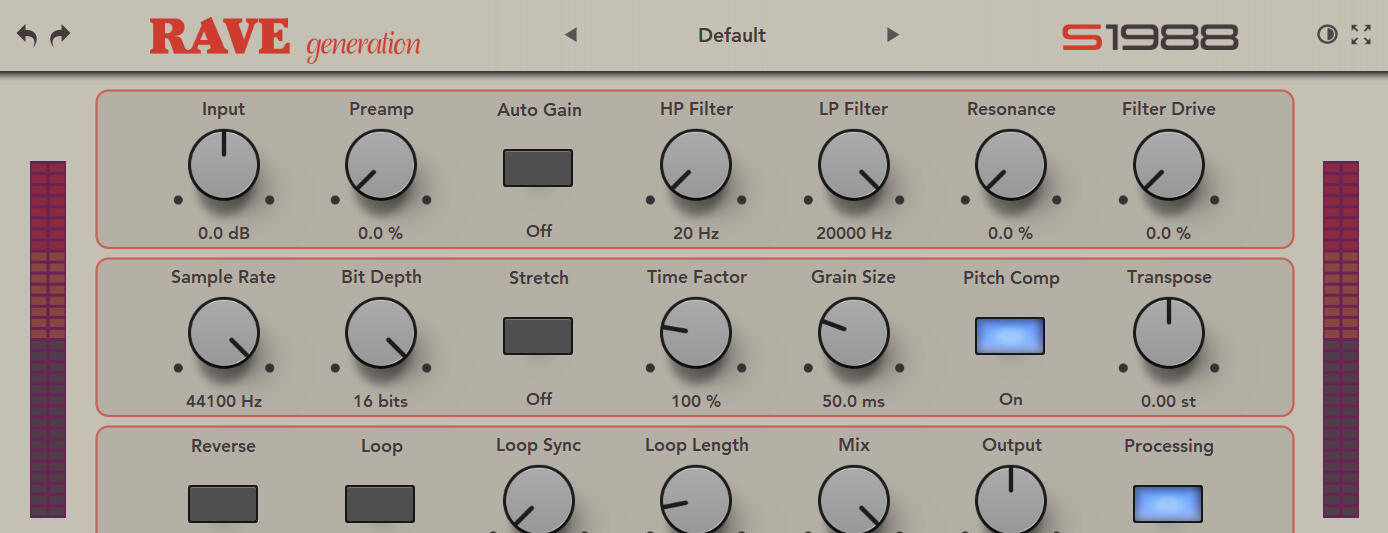
Task: Click the Input knob
Action: (224, 165)
